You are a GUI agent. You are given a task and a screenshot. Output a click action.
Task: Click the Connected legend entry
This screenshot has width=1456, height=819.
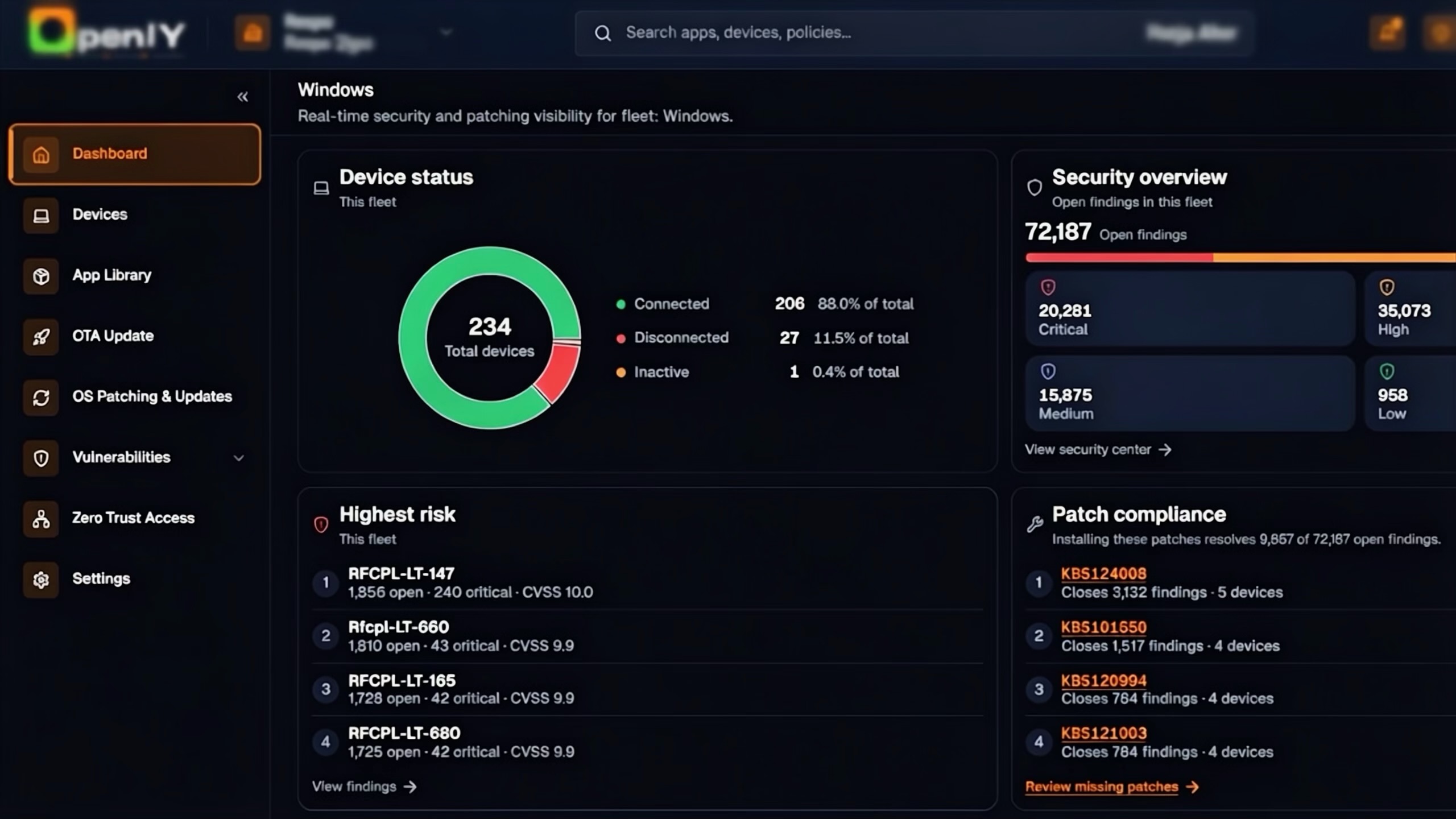pos(765,304)
